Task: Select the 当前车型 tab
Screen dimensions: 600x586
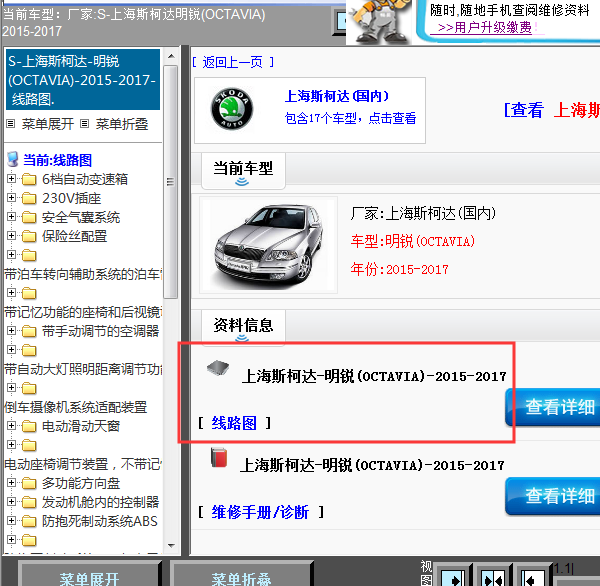Action: (243, 170)
